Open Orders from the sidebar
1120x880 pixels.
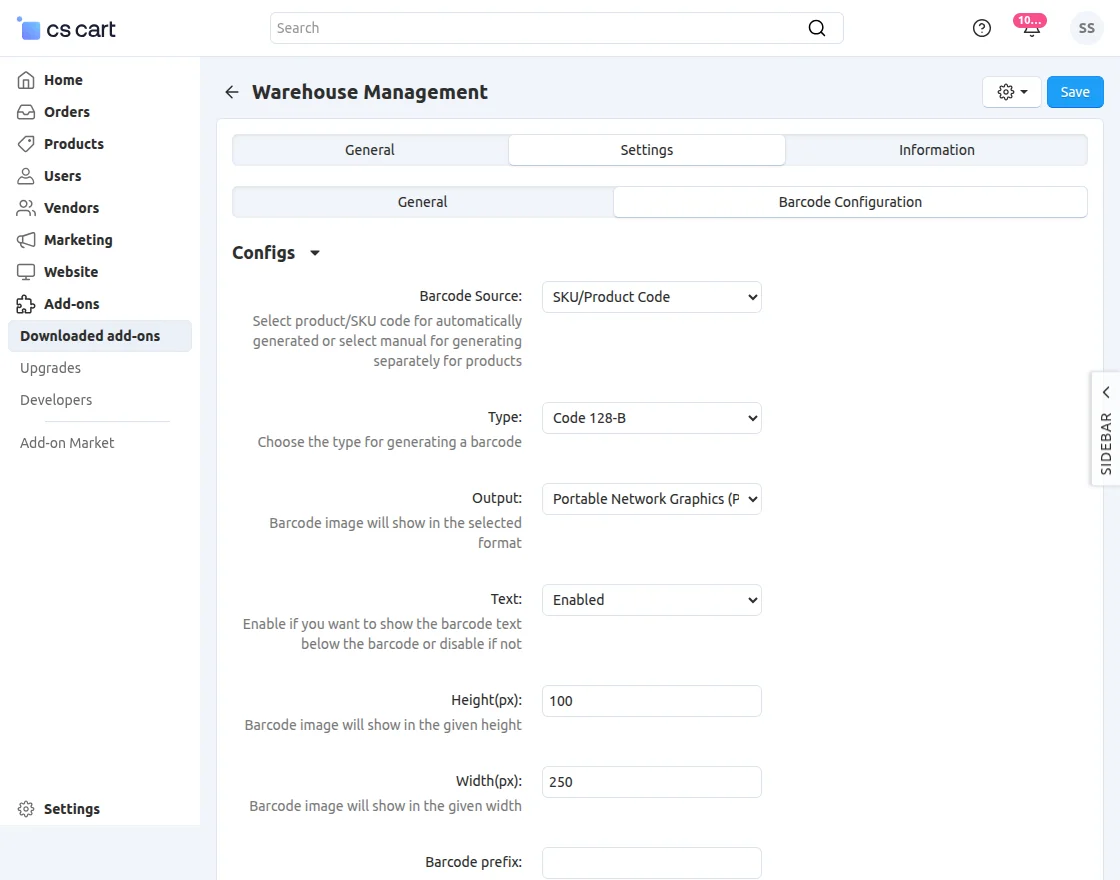[67, 112]
